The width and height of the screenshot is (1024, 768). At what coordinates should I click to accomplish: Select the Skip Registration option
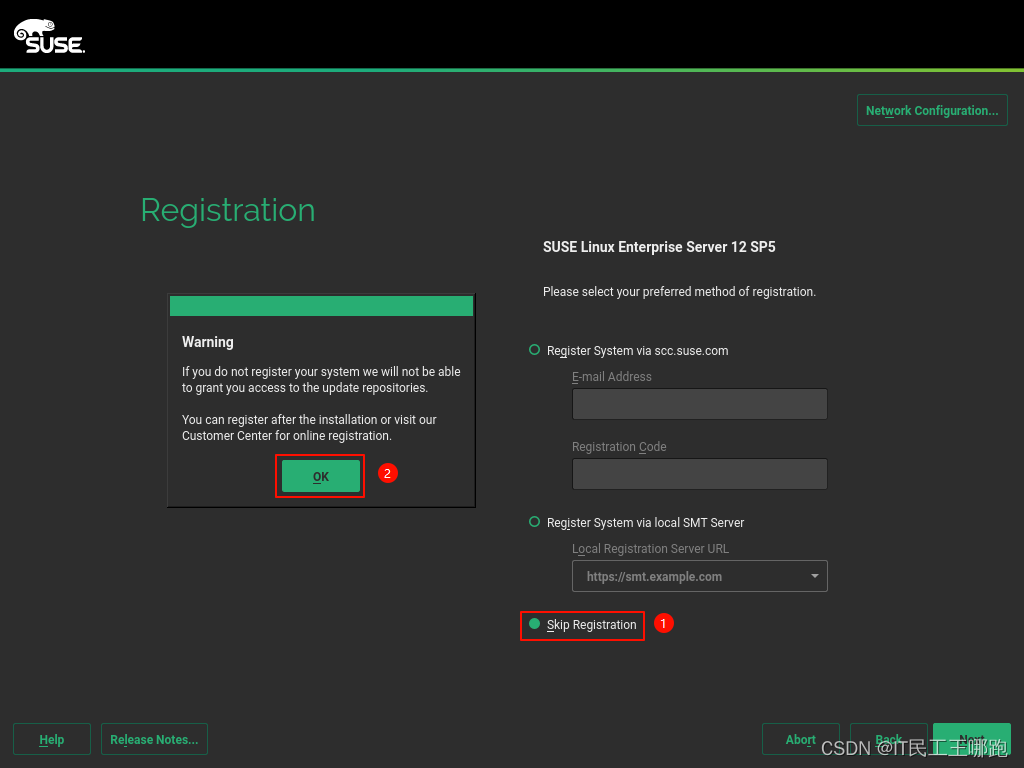(582, 624)
